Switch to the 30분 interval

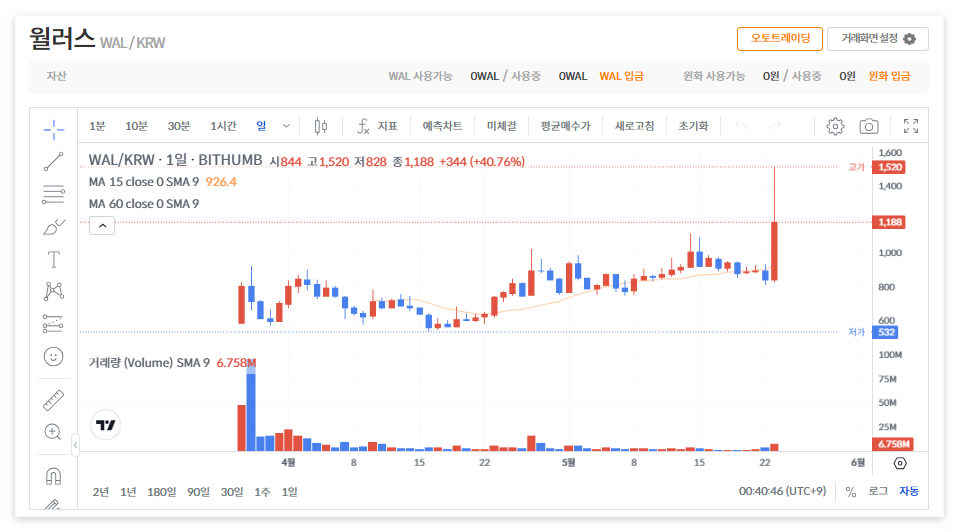179,126
